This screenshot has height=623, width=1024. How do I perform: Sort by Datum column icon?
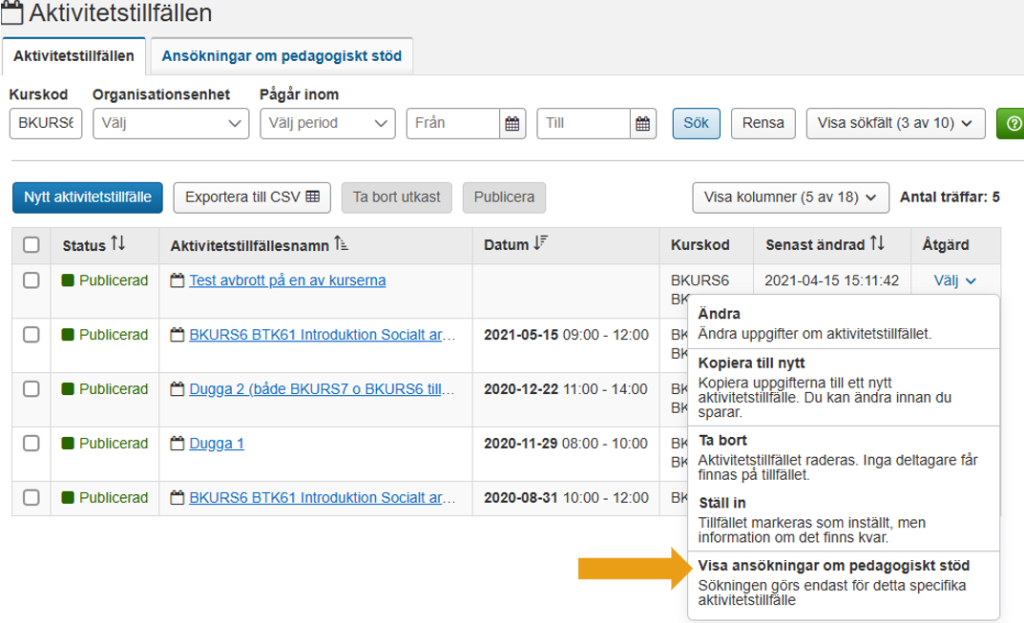[543, 245]
